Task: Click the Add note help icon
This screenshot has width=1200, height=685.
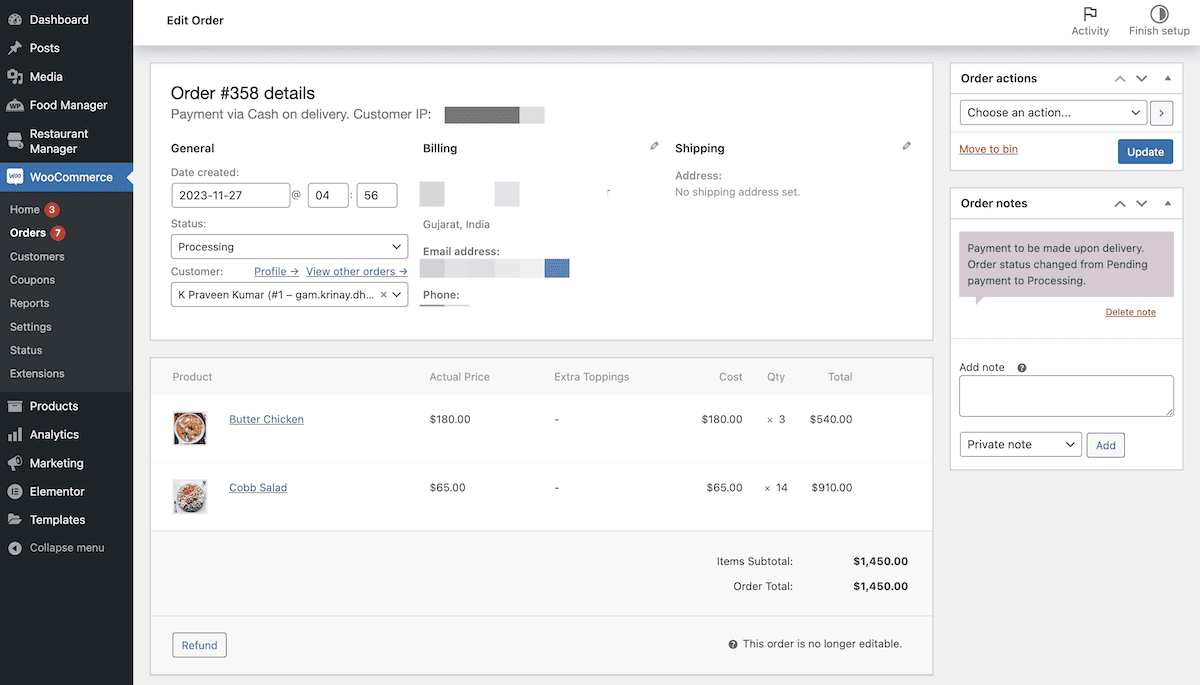Action: [x=1022, y=368]
